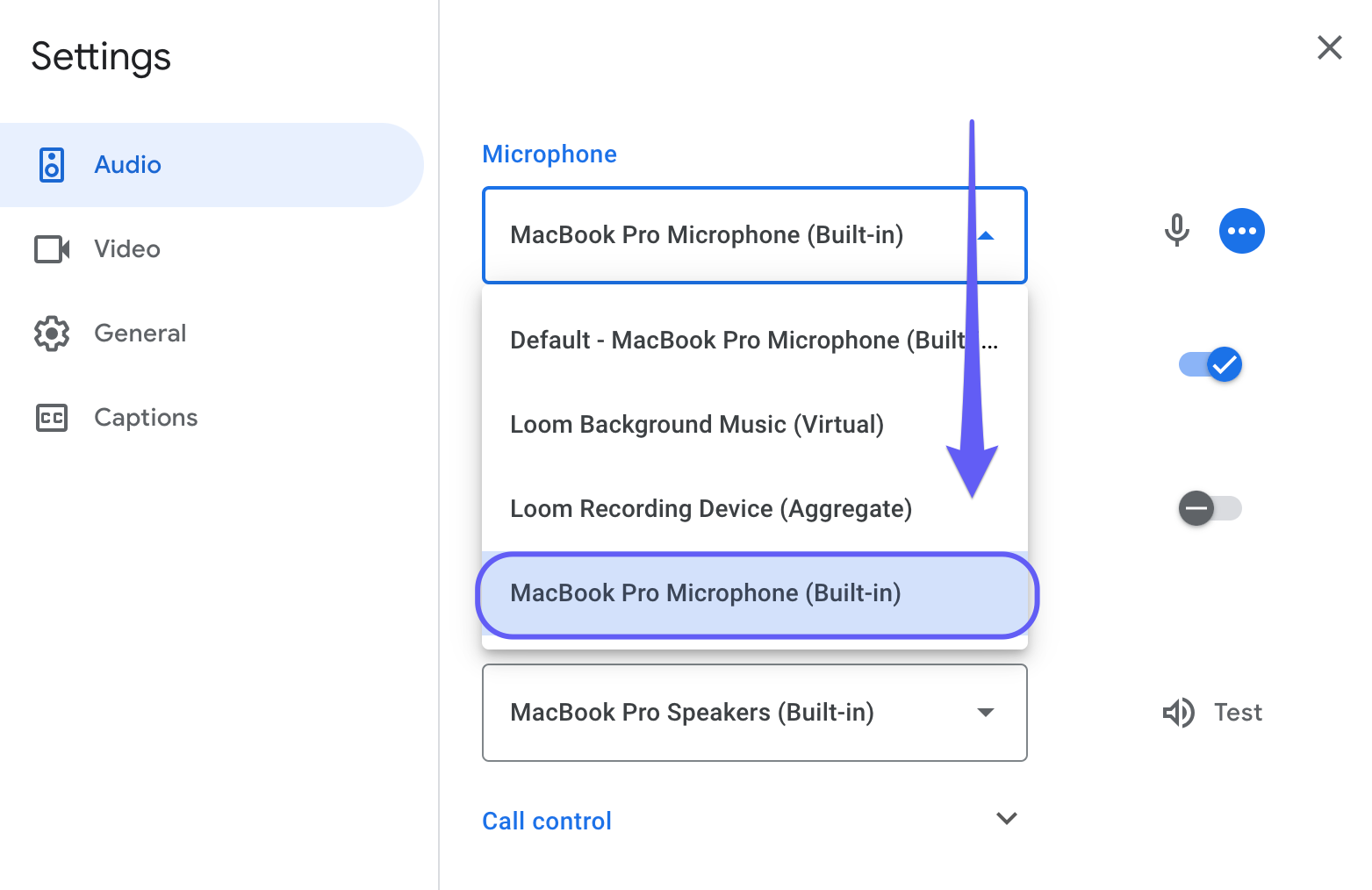
Task: Open the Captions settings tab
Action: pos(146,418)
